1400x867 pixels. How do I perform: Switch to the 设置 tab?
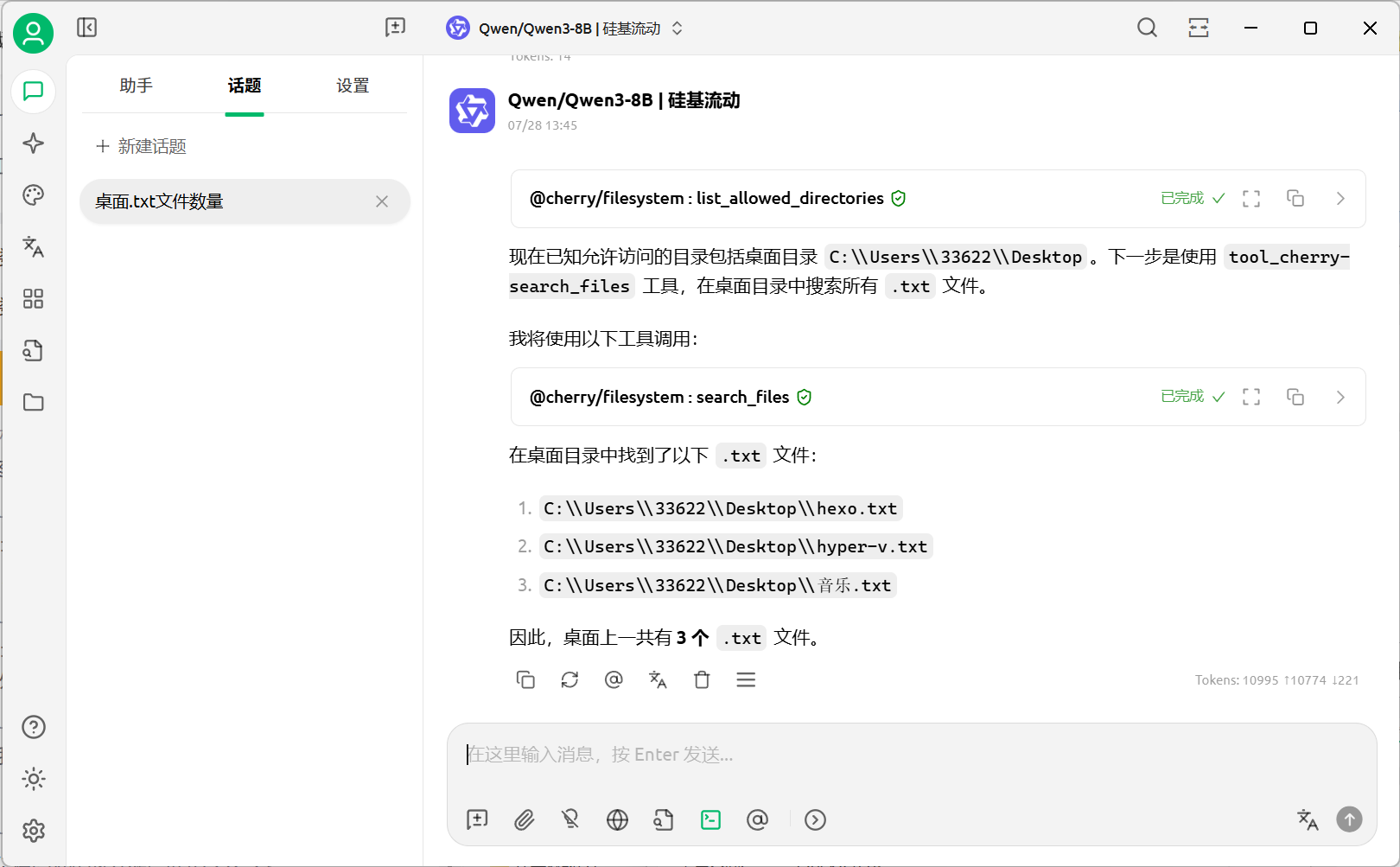click(353, 86)
